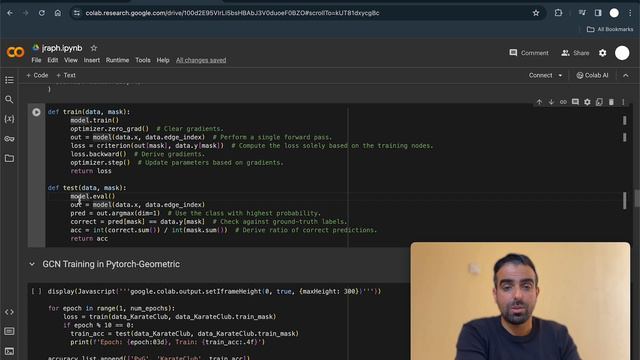This screenshot has width=640, height=360.
Task: Click the Share button
Action: [x=575, y=53]
